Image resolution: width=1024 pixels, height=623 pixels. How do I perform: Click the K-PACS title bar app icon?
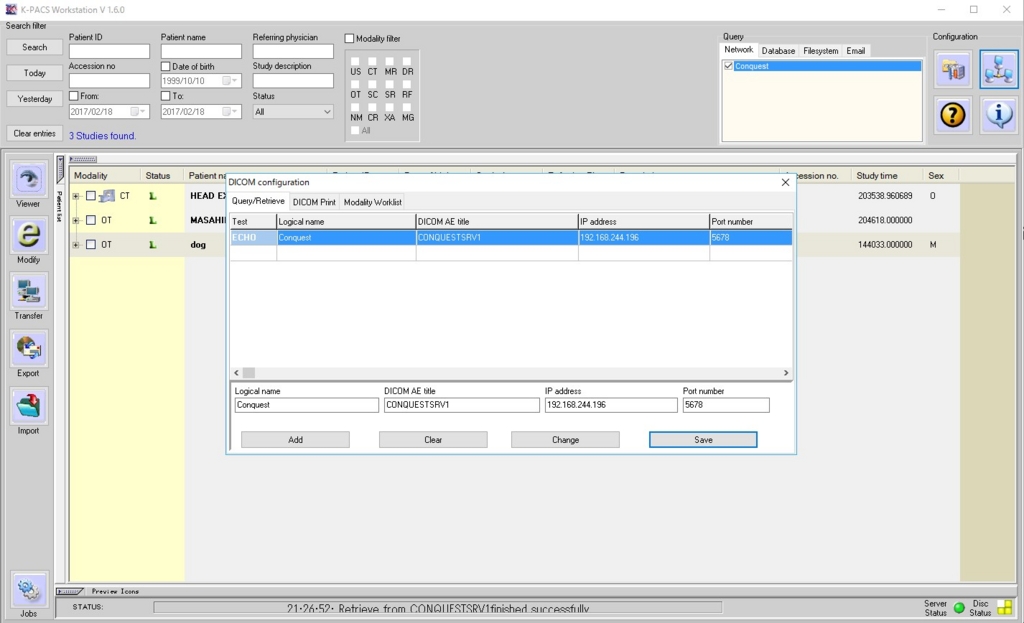click(11, 9)
